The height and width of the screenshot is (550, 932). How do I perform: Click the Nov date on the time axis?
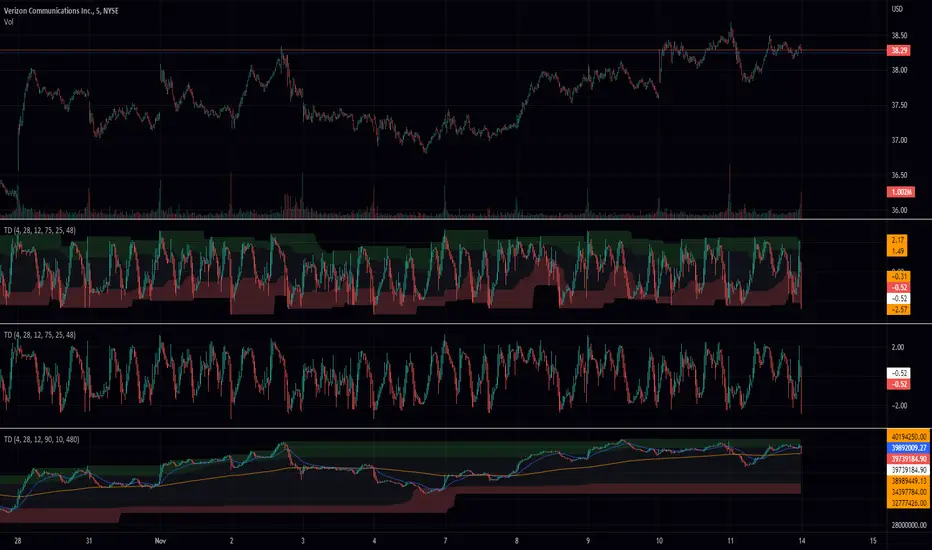[160, 540]
